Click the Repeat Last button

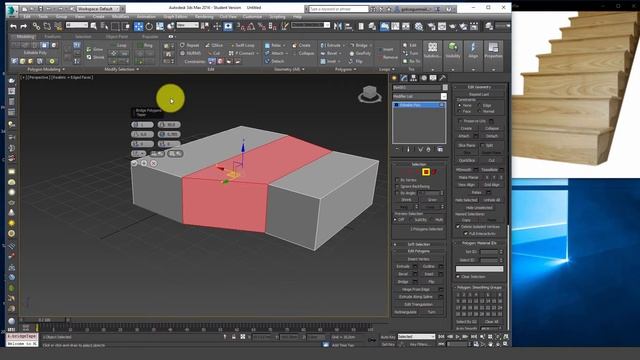point(479,94)
